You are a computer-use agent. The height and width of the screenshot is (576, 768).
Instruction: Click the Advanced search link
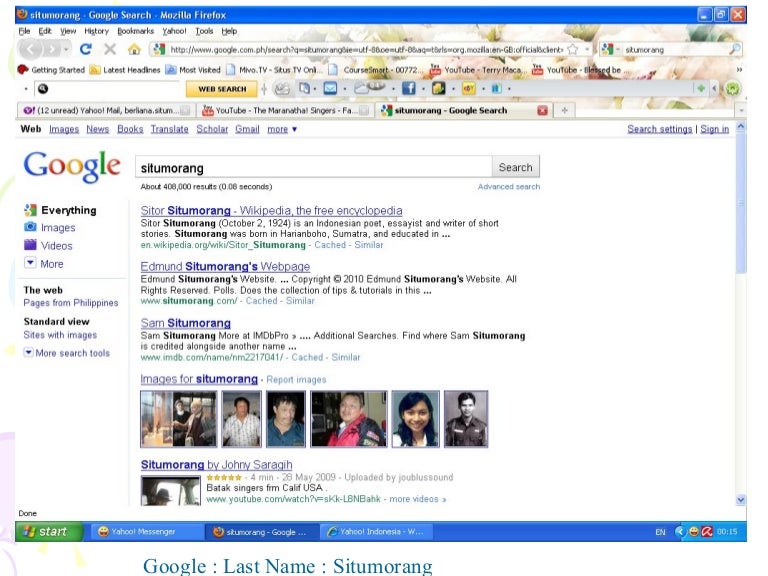click(x=509, y=187)
